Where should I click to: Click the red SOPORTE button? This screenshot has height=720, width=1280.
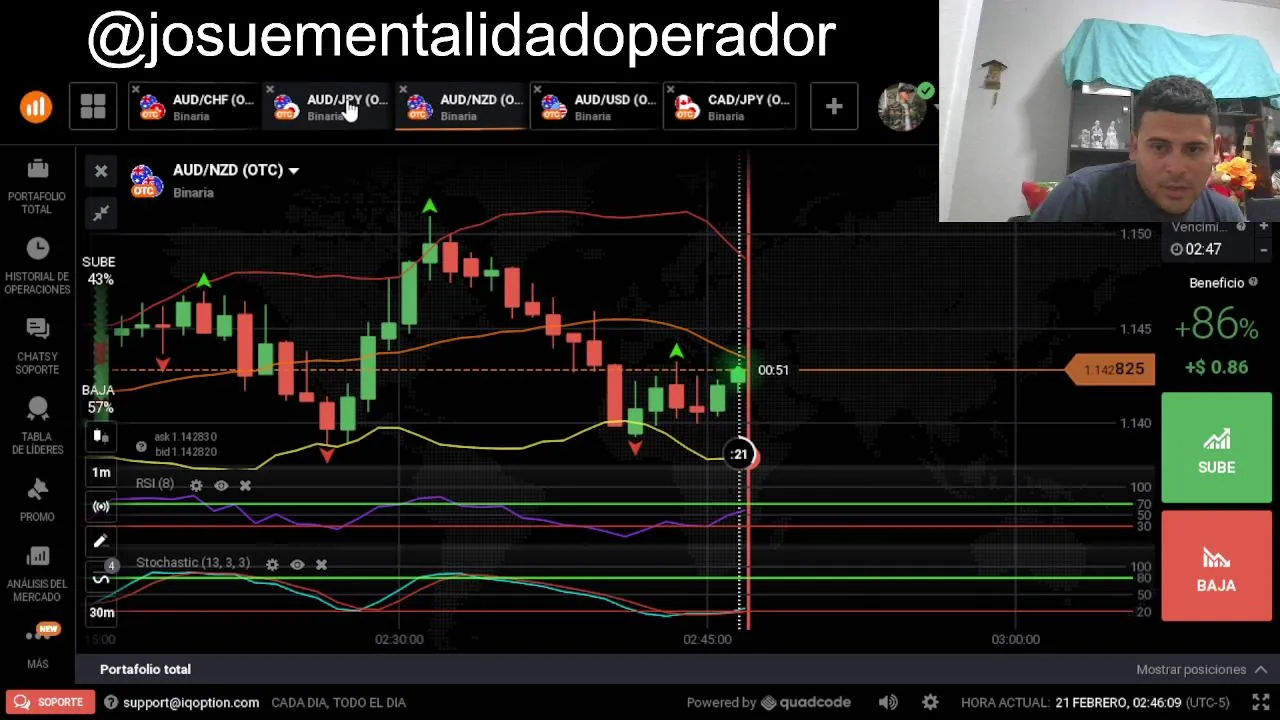[x=49, y=702]
